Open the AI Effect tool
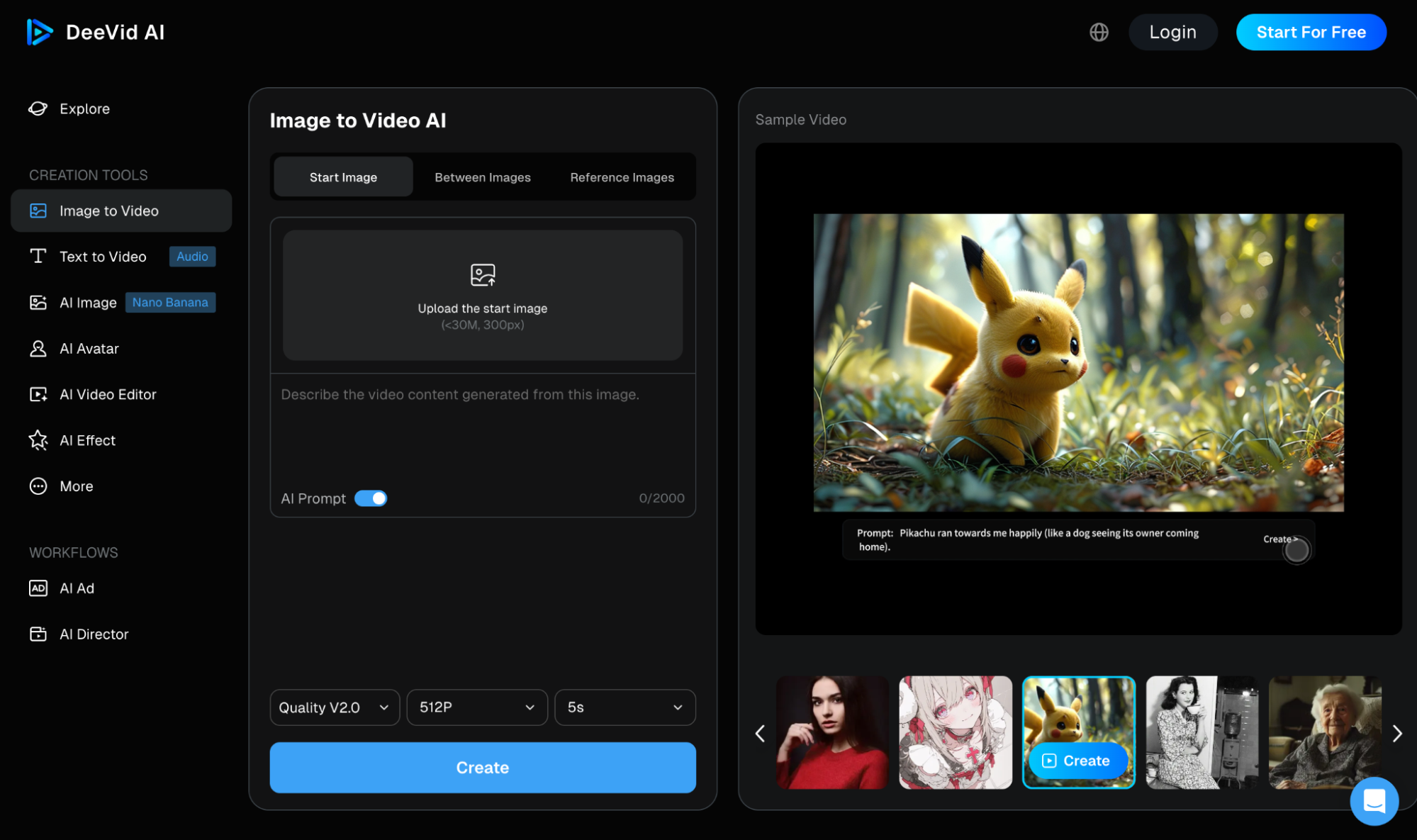The height and width of the screenshot is (840, 1417). click(87, 440)
